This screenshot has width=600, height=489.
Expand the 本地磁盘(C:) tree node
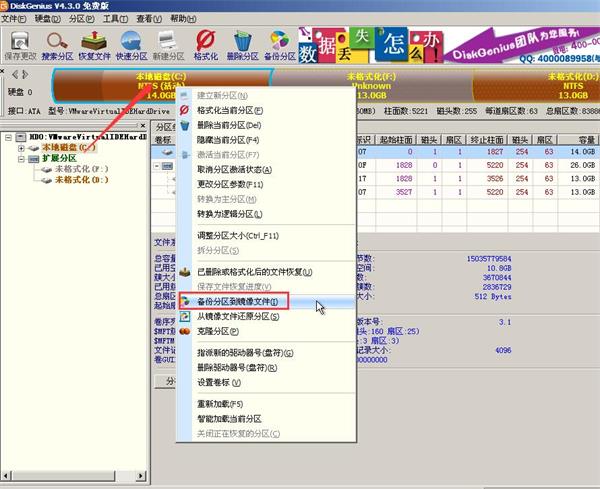(21, 148)
